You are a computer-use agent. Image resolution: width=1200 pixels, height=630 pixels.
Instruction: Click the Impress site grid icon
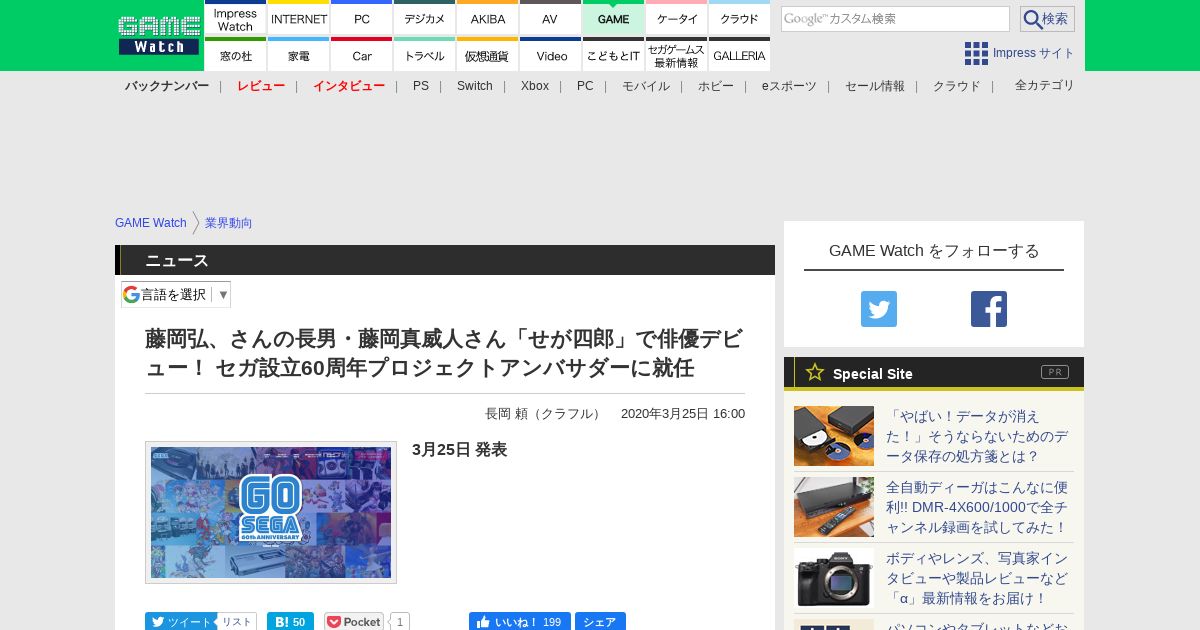coord(976,53)
